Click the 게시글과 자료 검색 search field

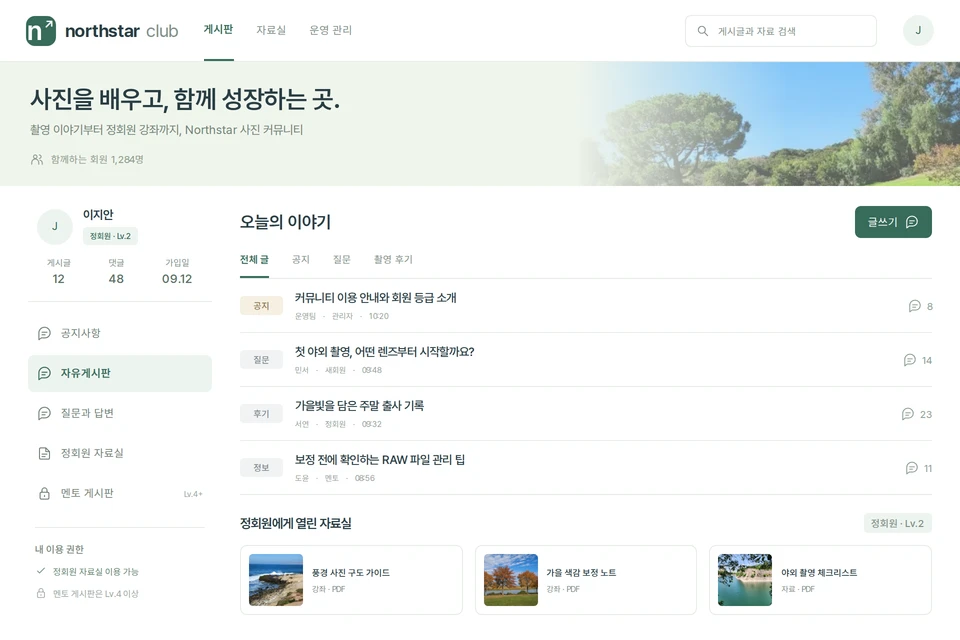(x=781, y=31)
